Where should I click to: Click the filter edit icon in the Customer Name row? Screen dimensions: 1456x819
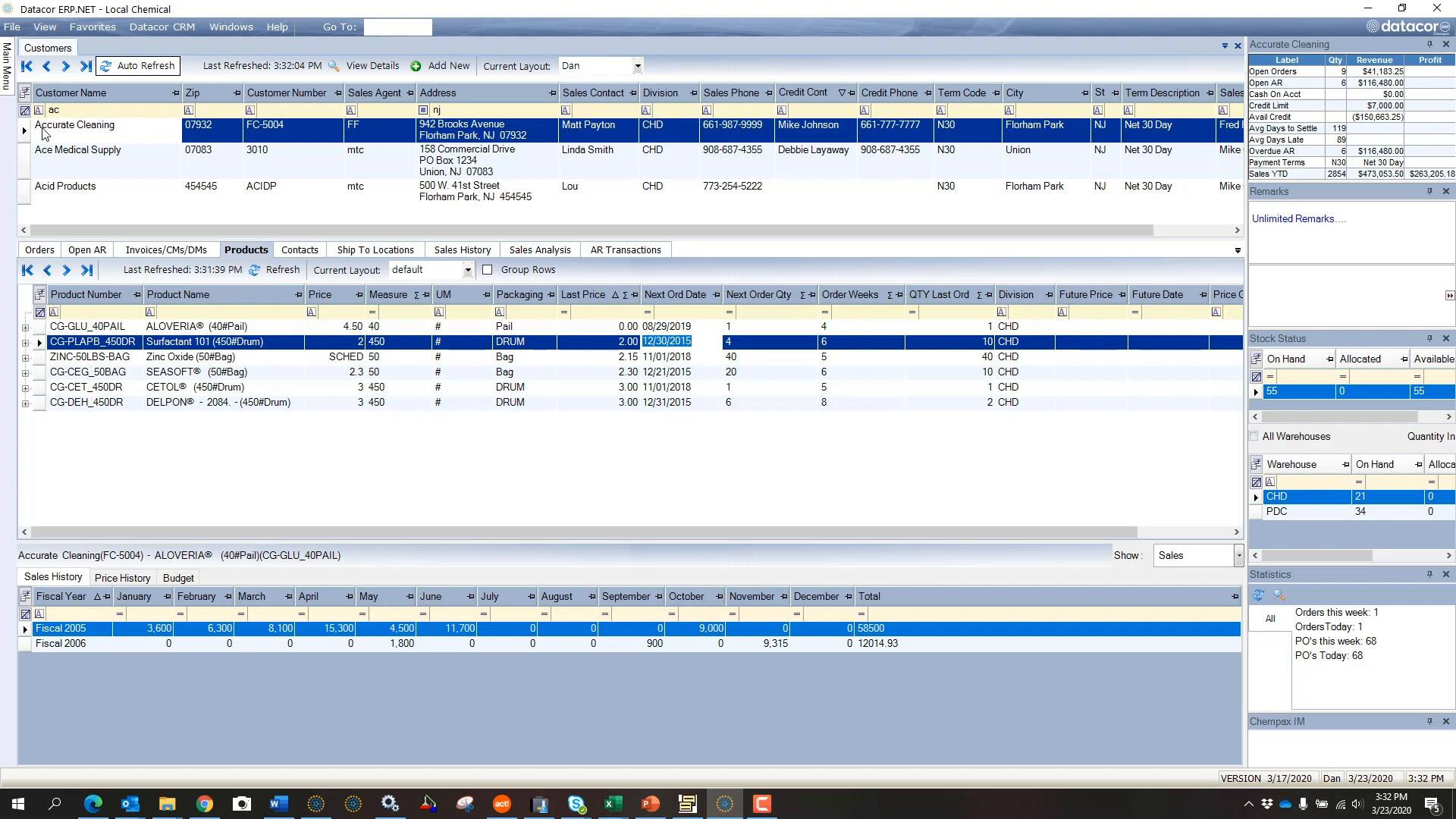pyautogui.click(x=37, y=110)
